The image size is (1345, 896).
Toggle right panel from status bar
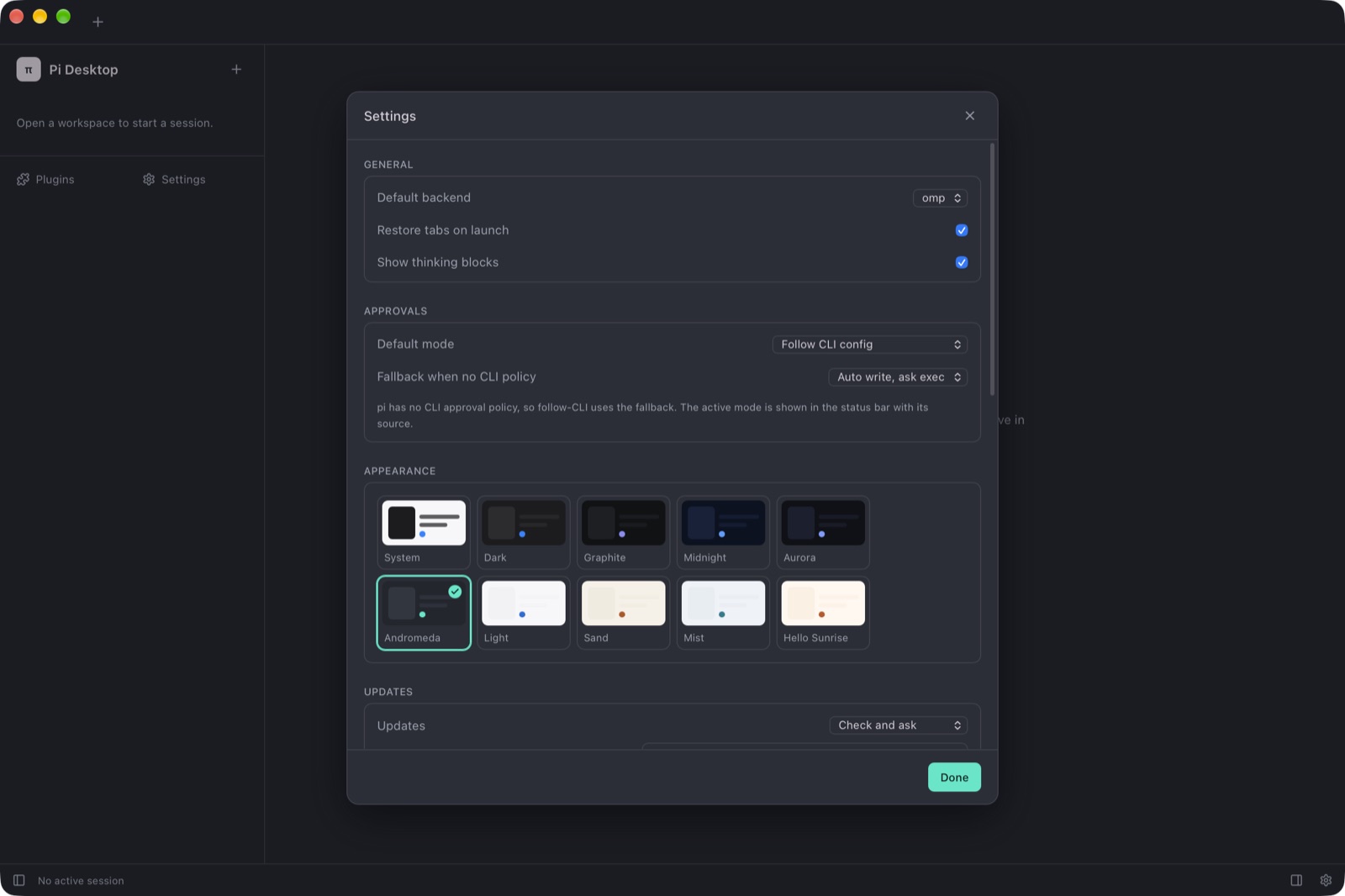pos(1296,880)
